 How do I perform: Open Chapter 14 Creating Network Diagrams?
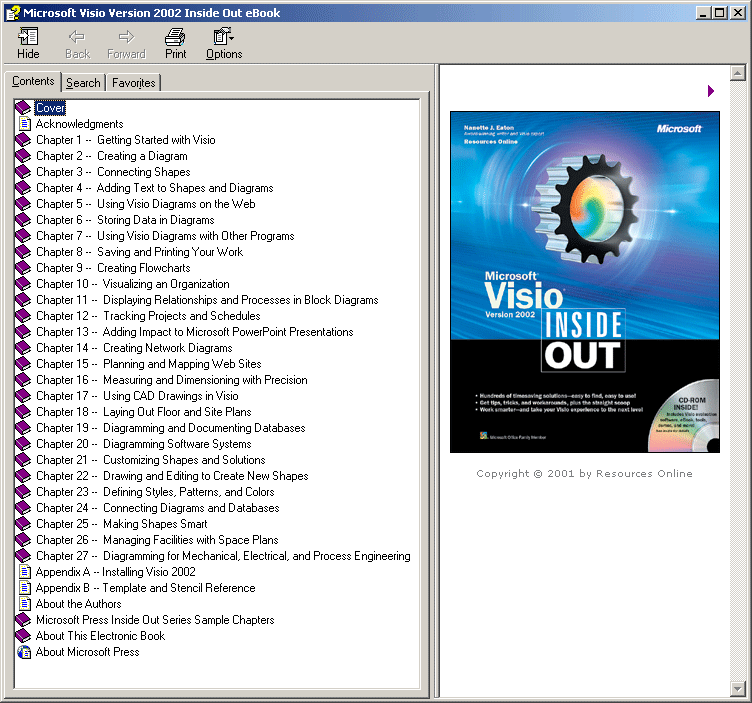[134, 348]
